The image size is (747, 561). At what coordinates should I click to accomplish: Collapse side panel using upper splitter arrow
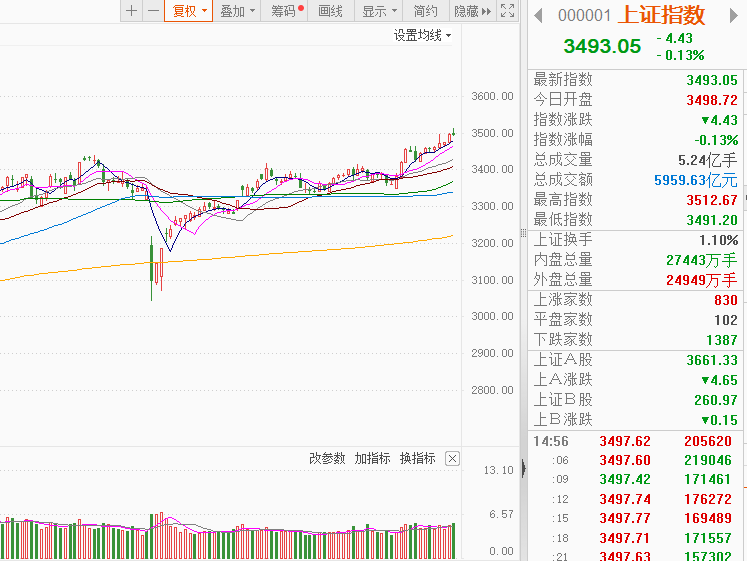pos(522,232)
